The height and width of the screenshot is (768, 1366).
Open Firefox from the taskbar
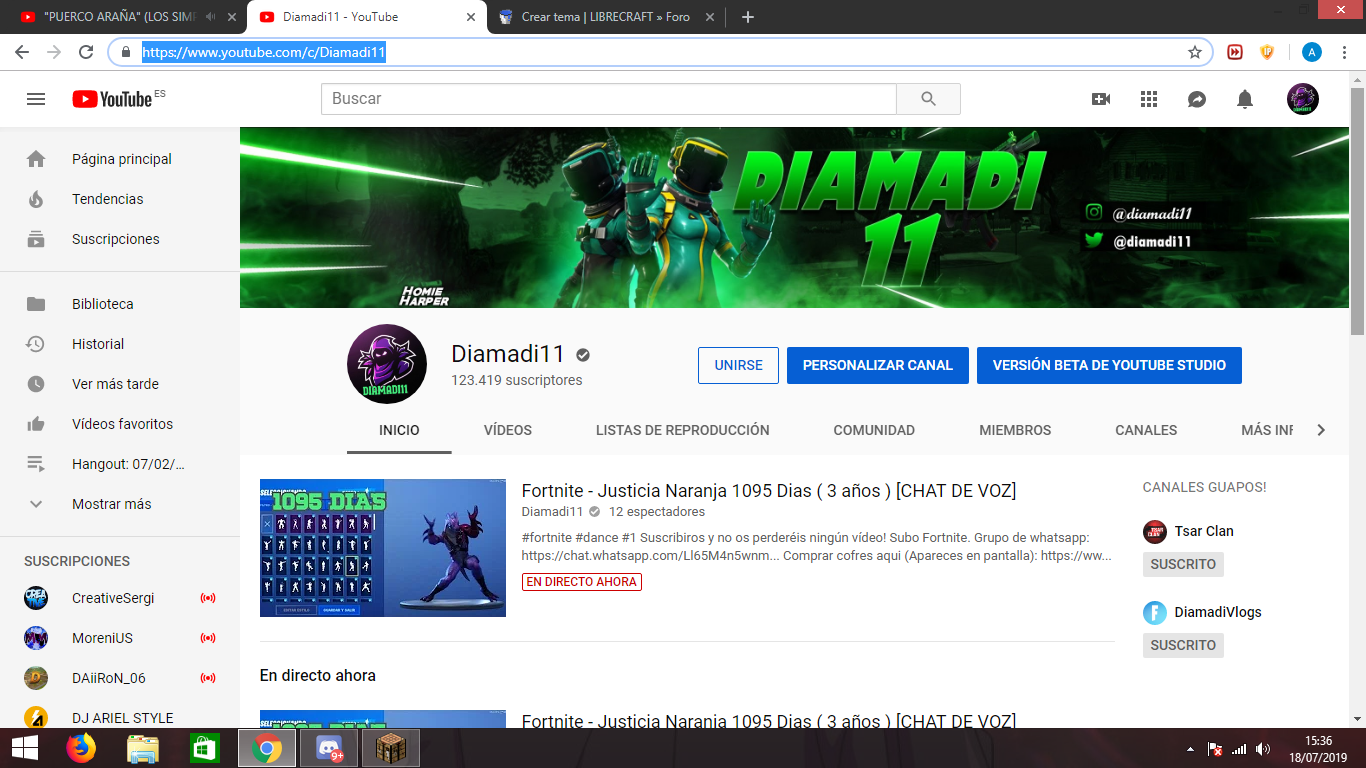point(81,748)
